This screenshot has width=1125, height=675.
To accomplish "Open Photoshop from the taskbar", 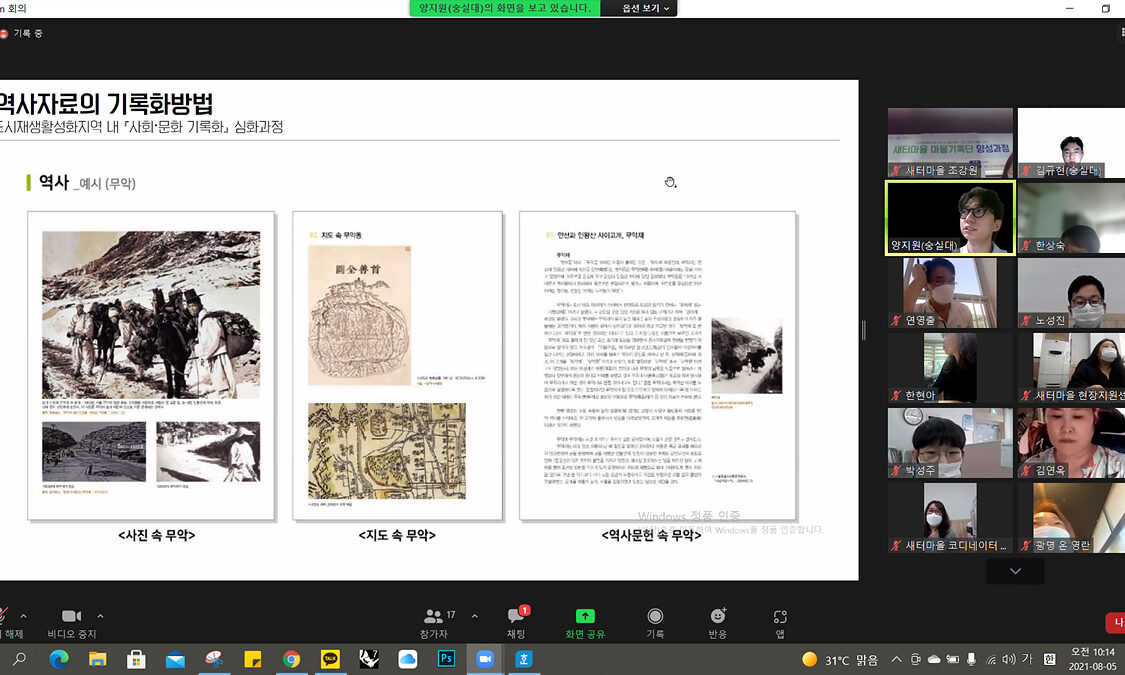I will 446,659.
